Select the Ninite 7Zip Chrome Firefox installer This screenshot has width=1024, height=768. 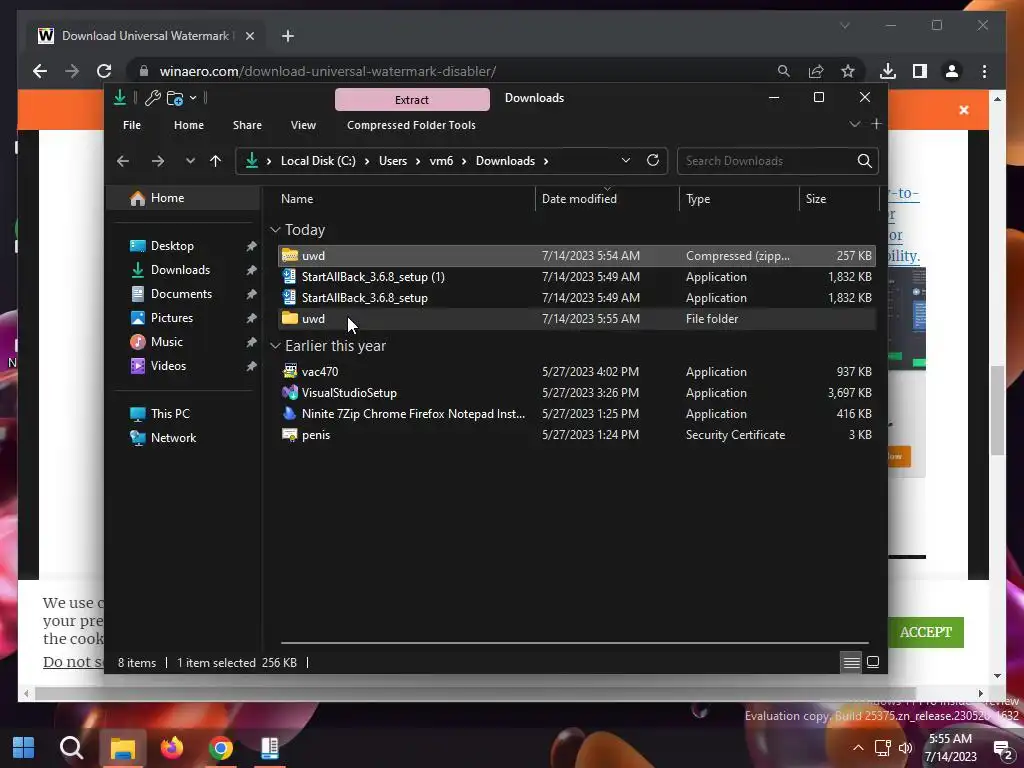coord(577,413)
